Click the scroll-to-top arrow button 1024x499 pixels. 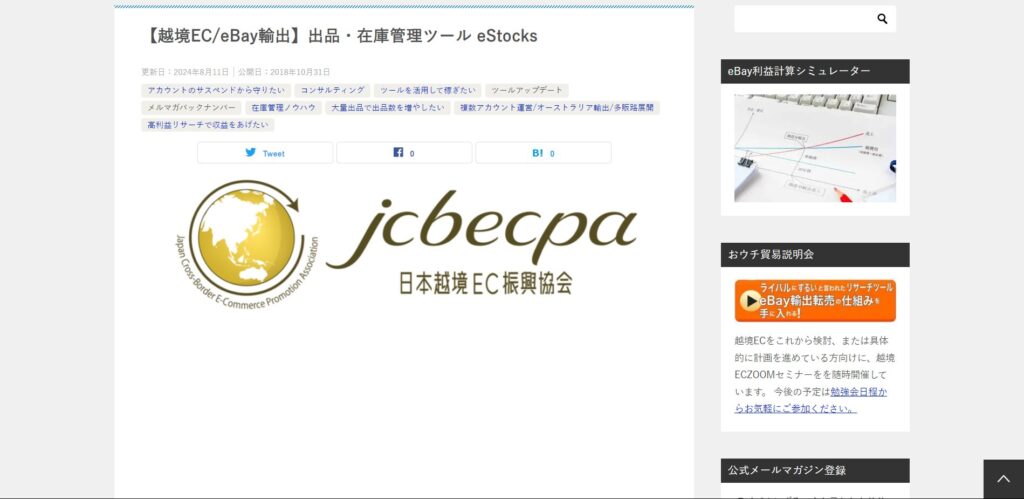click(1004, 479)
